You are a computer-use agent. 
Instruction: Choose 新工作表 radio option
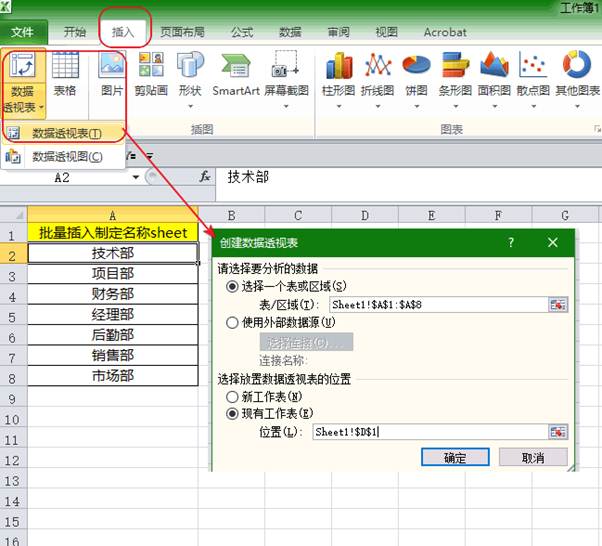(234, 395)
